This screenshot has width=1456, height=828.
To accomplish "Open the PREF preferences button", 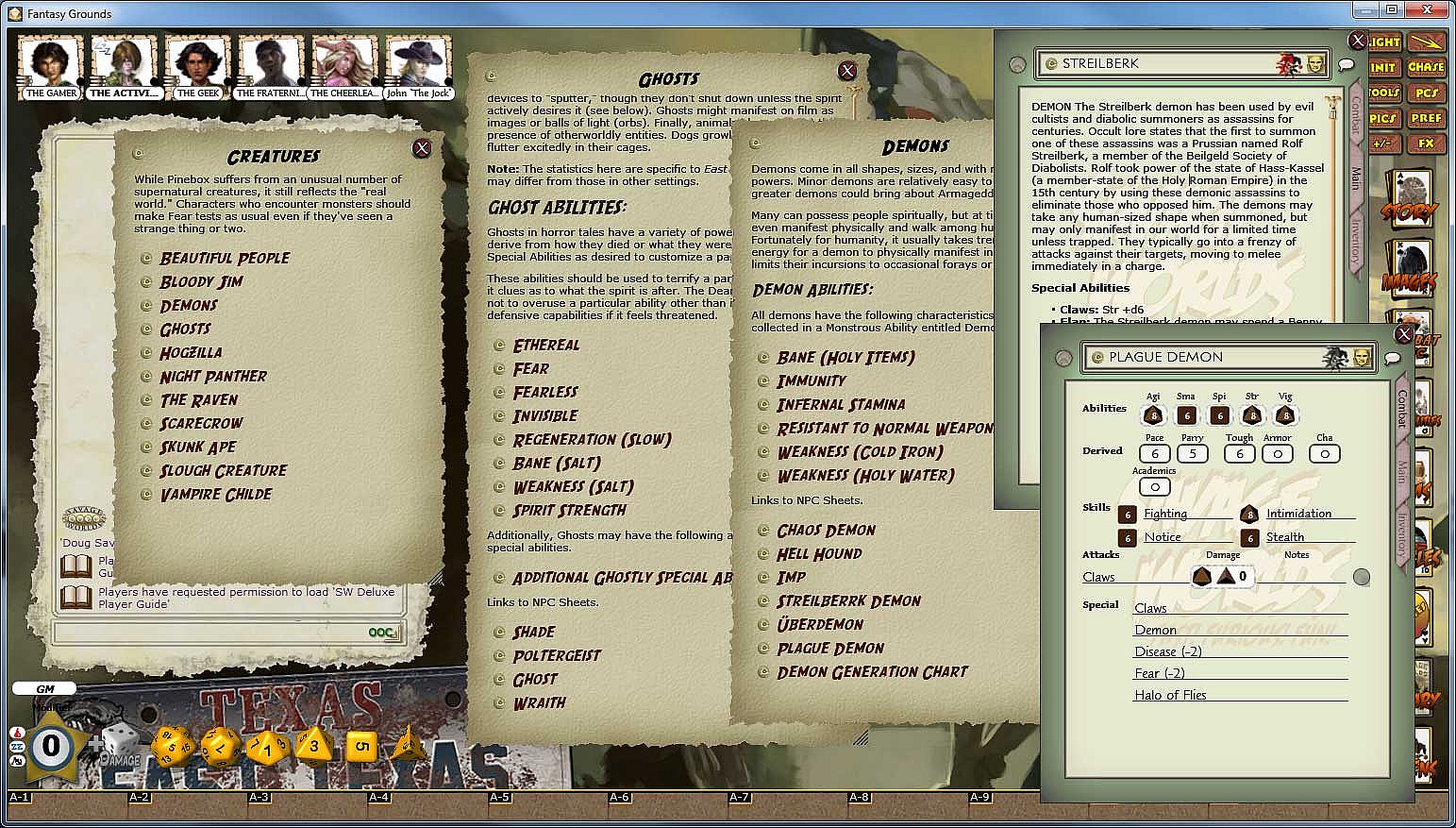I will click(1426, 118).
